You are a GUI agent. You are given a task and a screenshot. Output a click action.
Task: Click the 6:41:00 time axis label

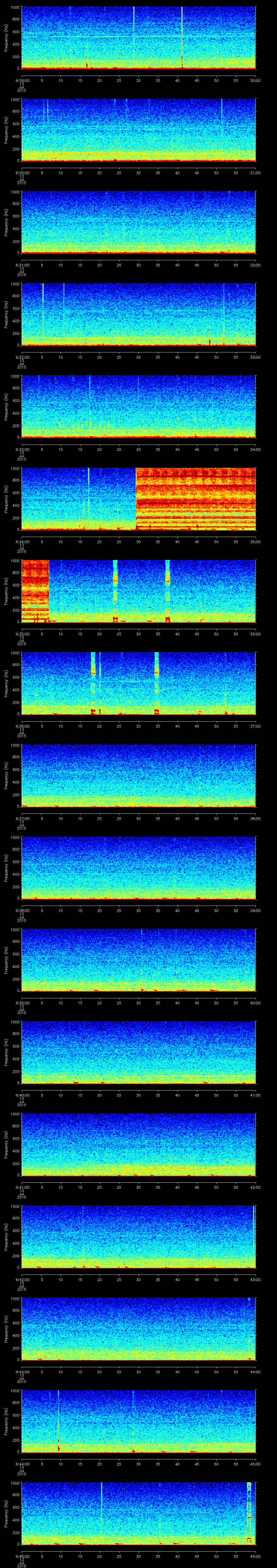[x=22, y=1187]
